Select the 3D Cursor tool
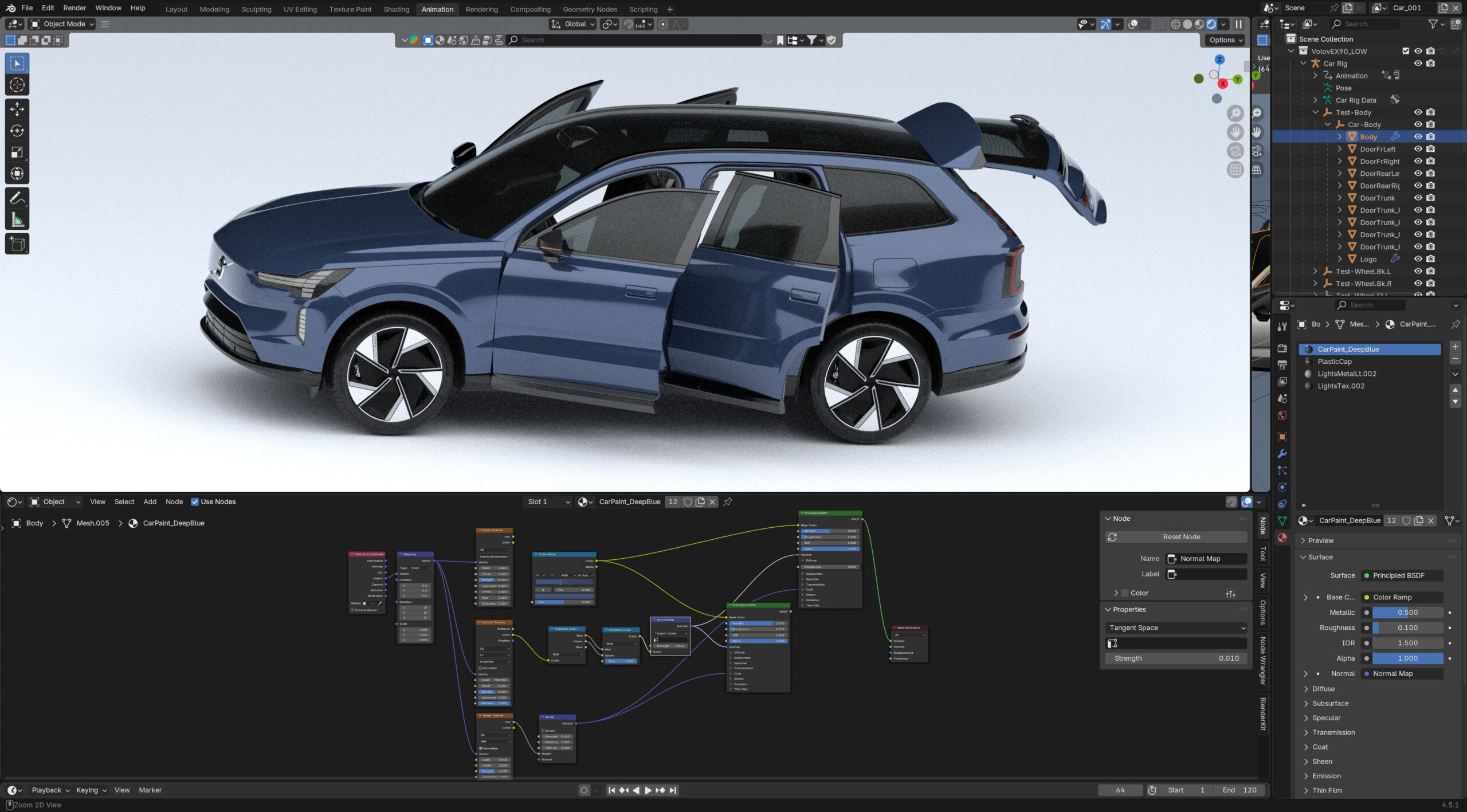This screenshot has height=812, width=1467. (17, 85)
